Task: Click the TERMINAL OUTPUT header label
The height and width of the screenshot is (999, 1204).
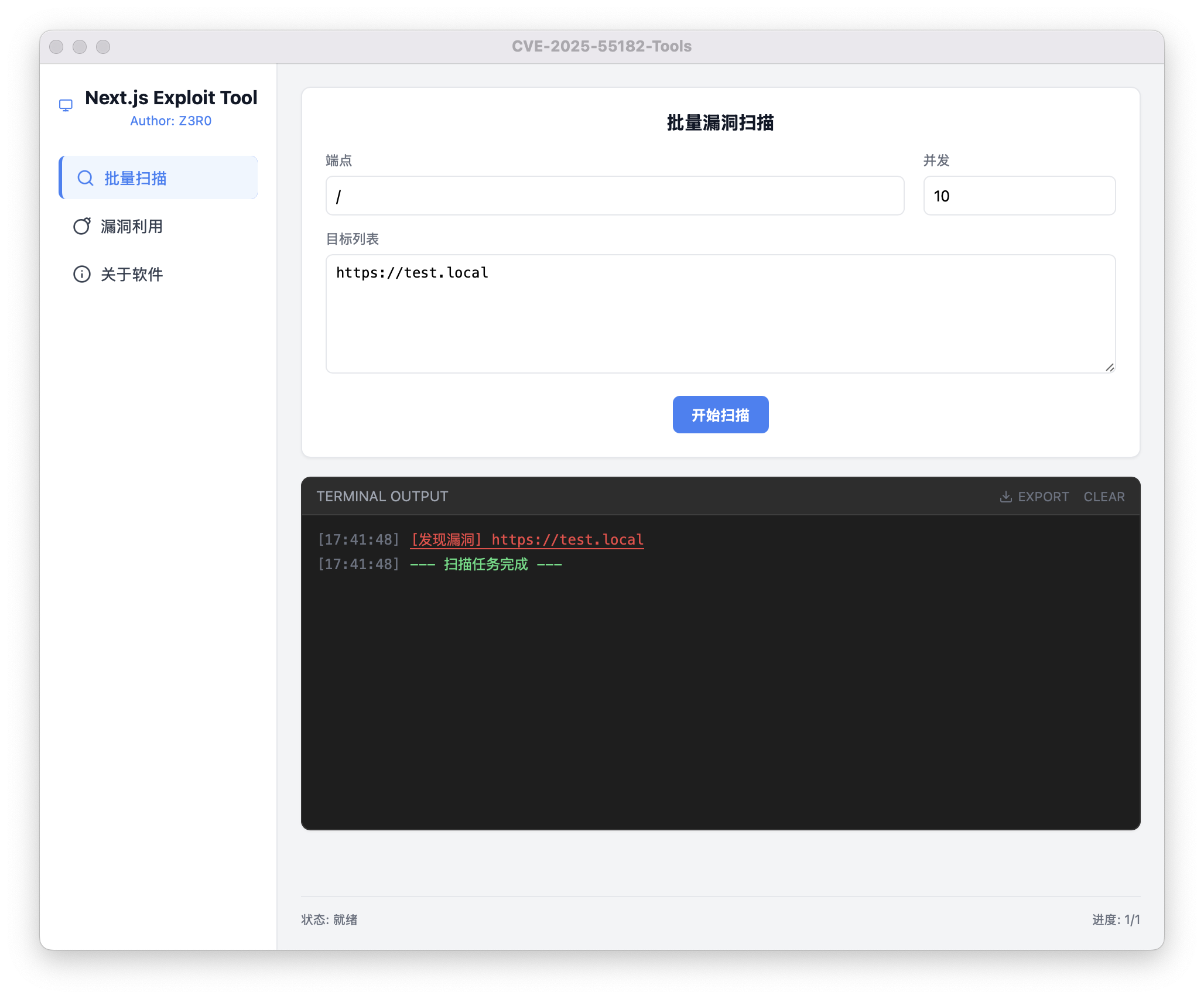Action: [x=382, y=497]
